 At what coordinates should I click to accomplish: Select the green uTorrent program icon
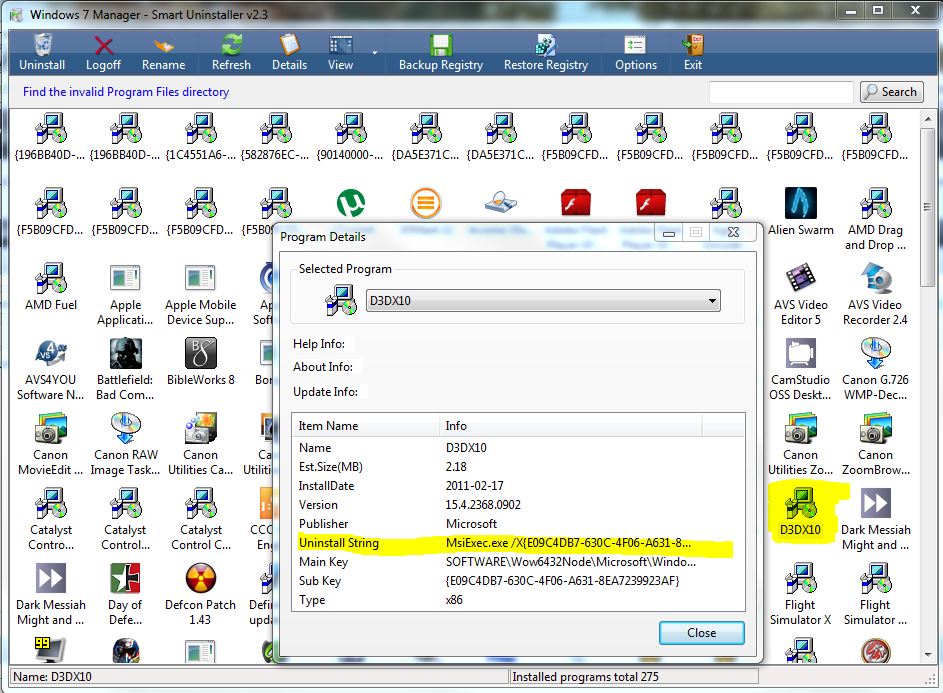351,203
